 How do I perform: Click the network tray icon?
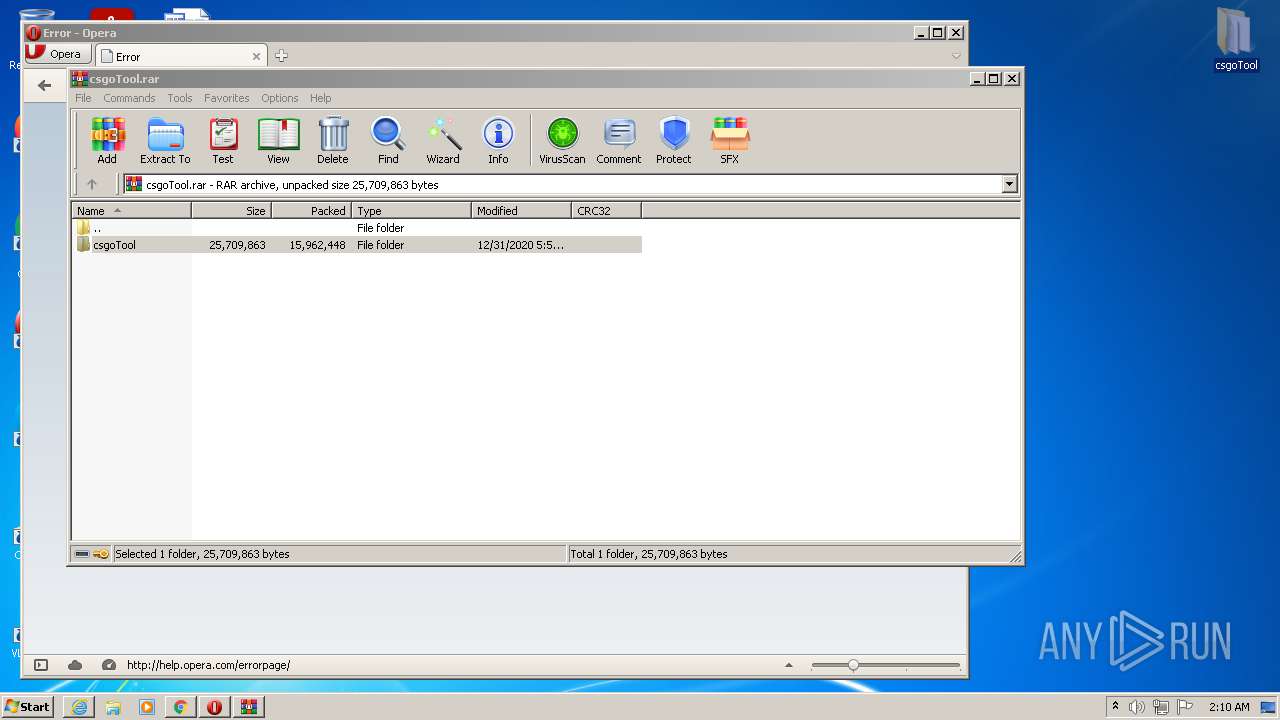[x=1161, y=707]
